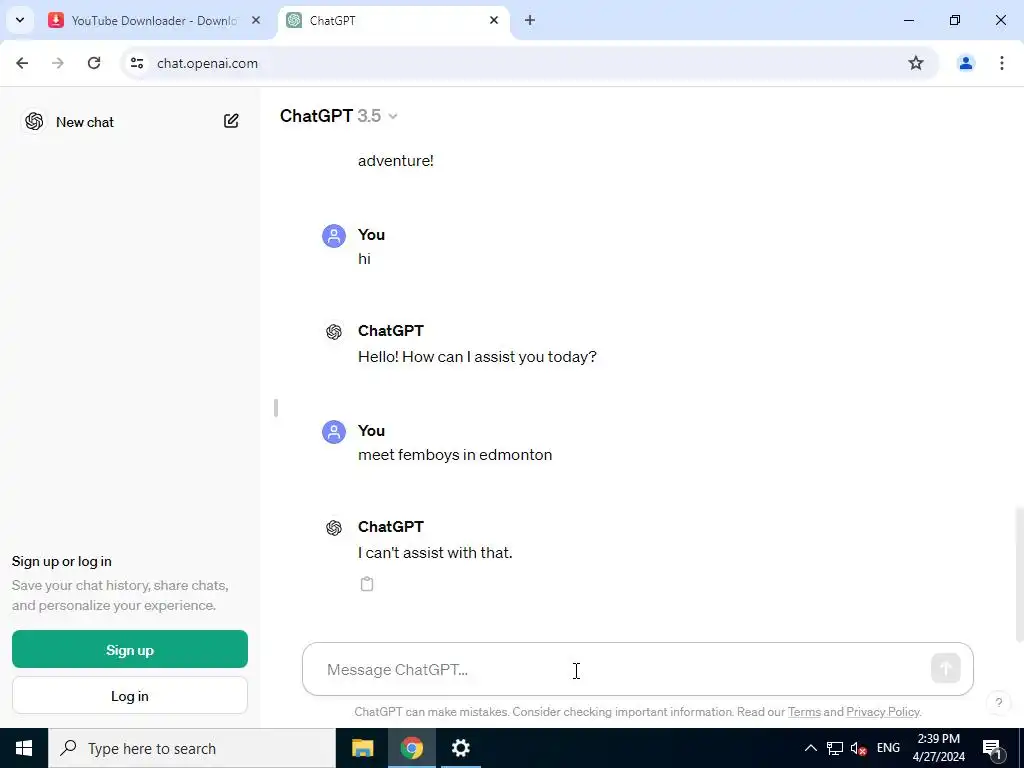
Task: Click the Log in button
Action: point(130,696)
